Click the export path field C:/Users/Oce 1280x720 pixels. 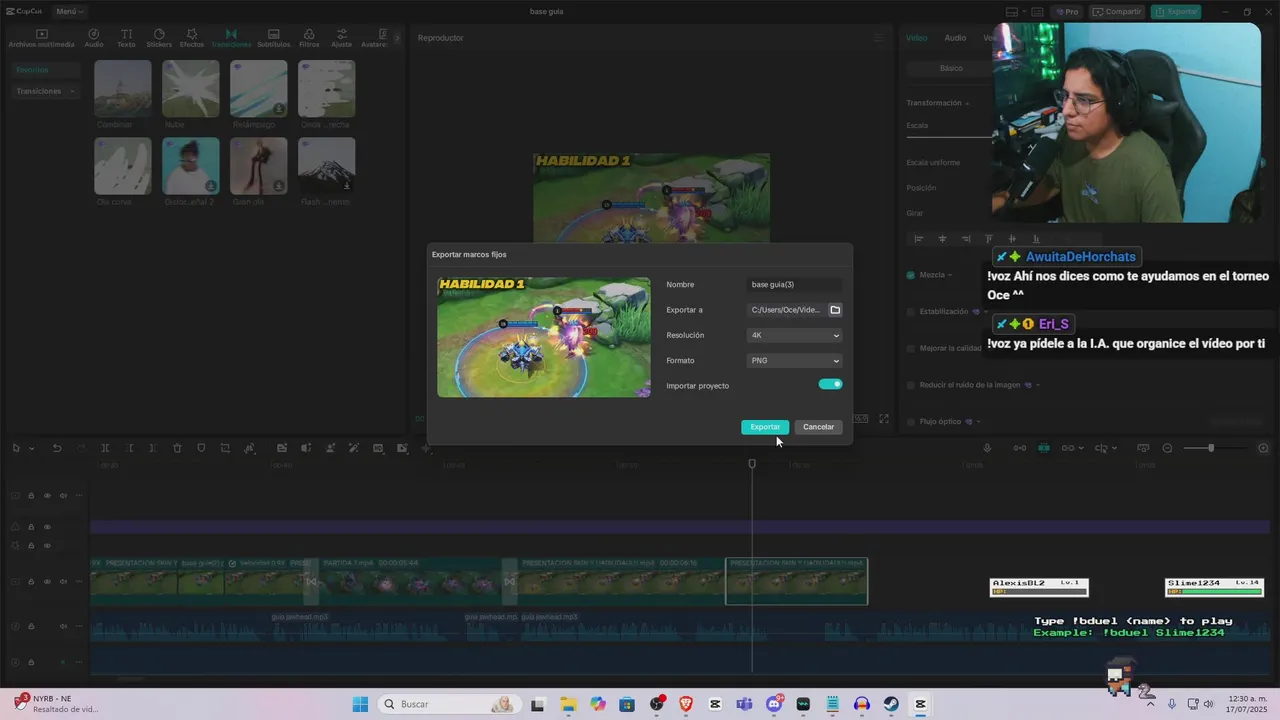point(786,310)
